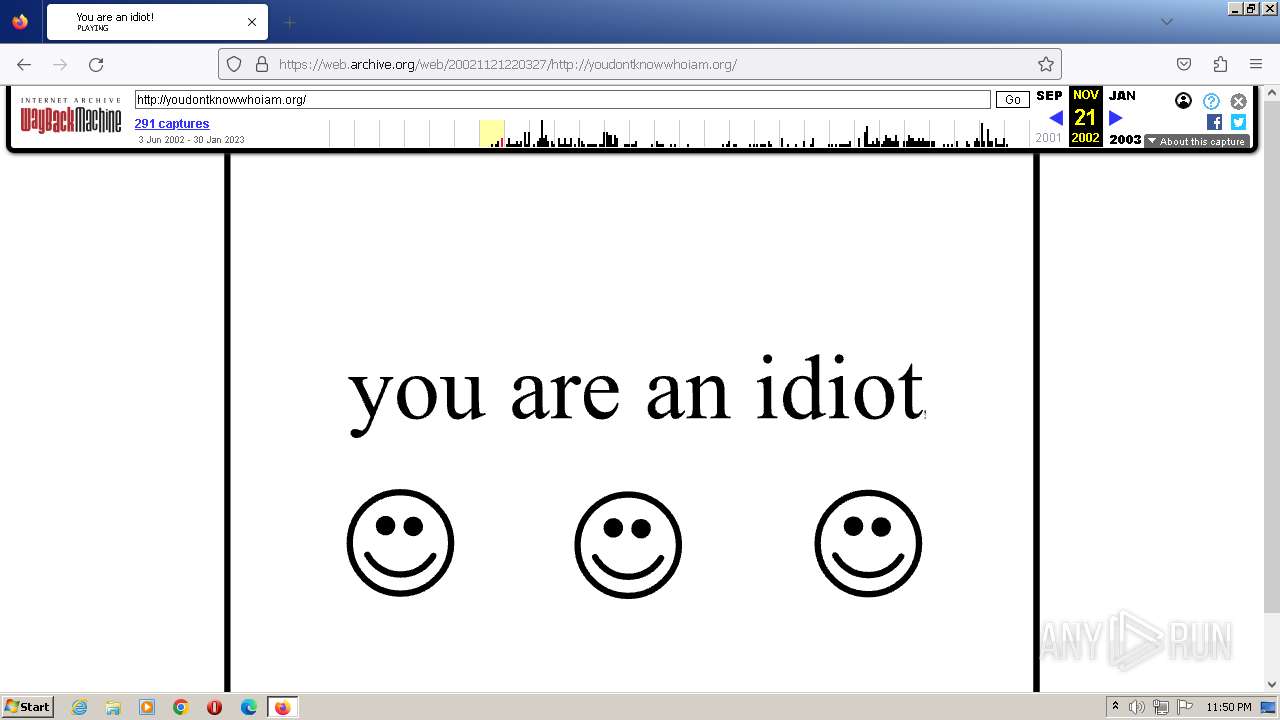Select year 2003 in Wayback toolbar
Viewport: 1280px width, 720px height.
[x=1125, y=139]
